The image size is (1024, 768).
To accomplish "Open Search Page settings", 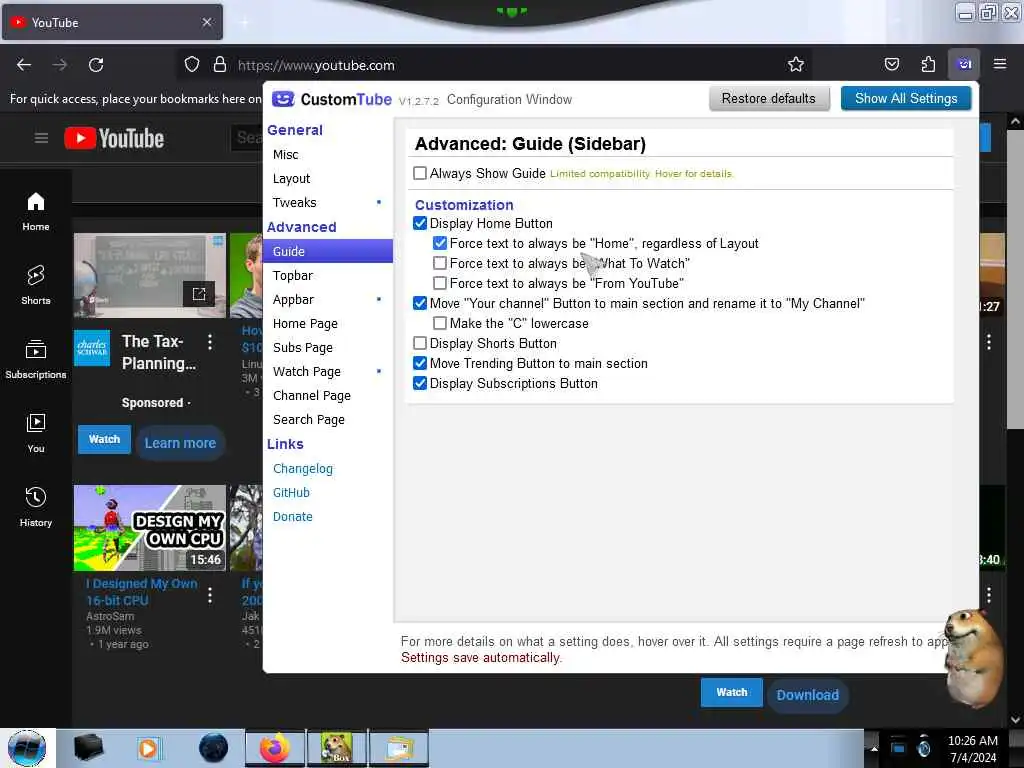I will click(328, 420).
